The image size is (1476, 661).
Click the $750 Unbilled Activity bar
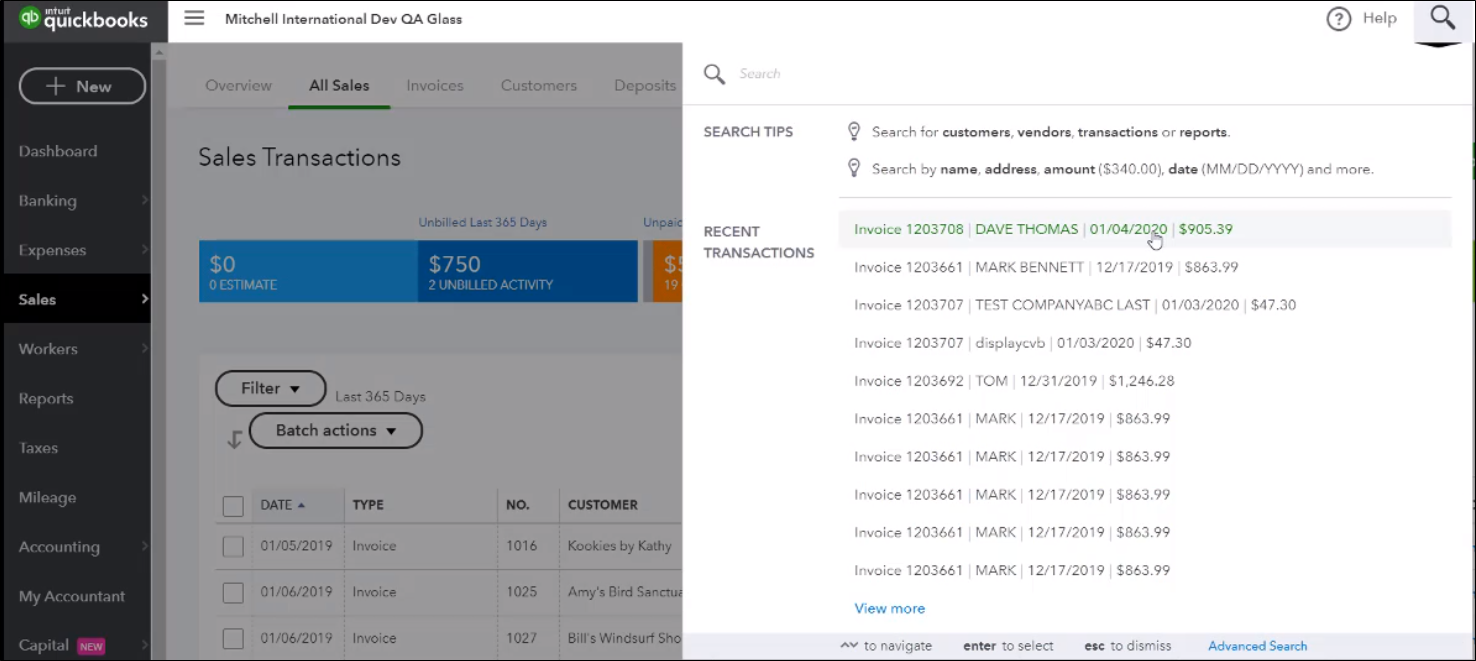(527, 271)
